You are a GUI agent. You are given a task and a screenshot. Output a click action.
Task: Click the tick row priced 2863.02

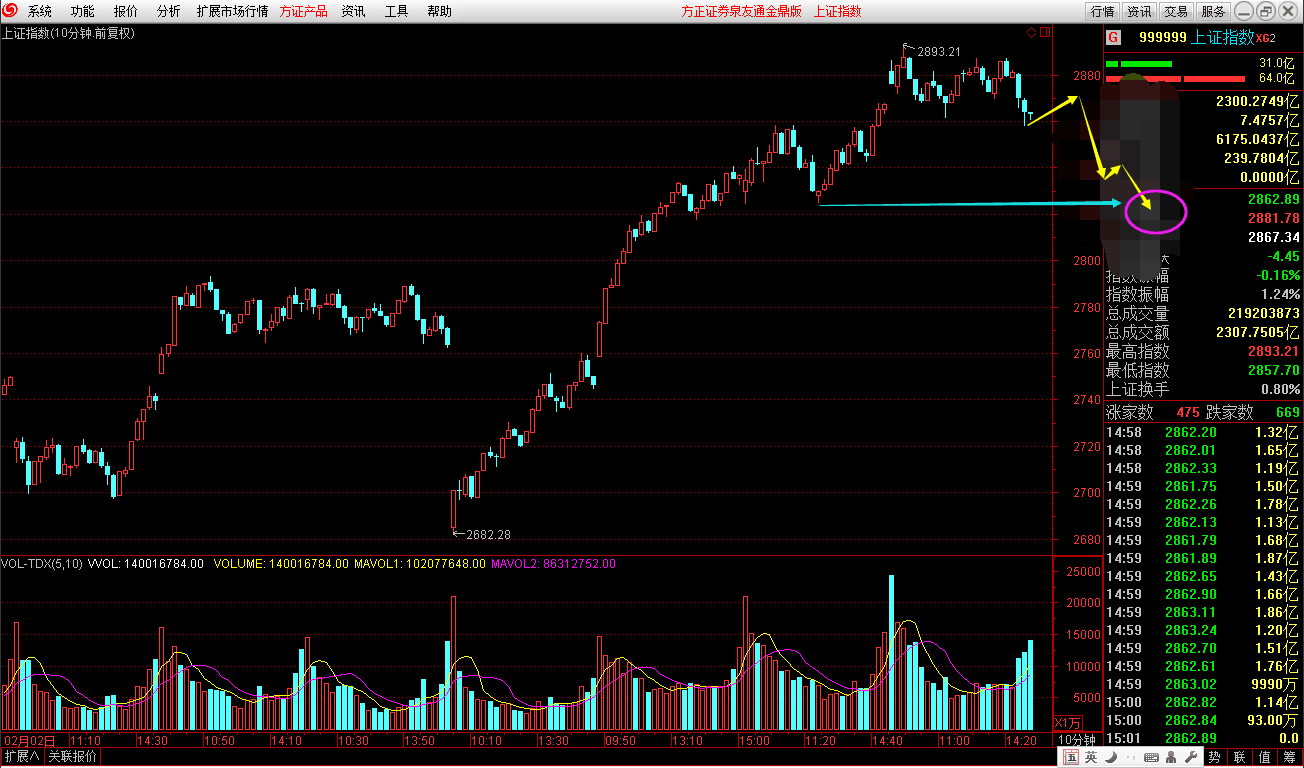coord(1202,684)
